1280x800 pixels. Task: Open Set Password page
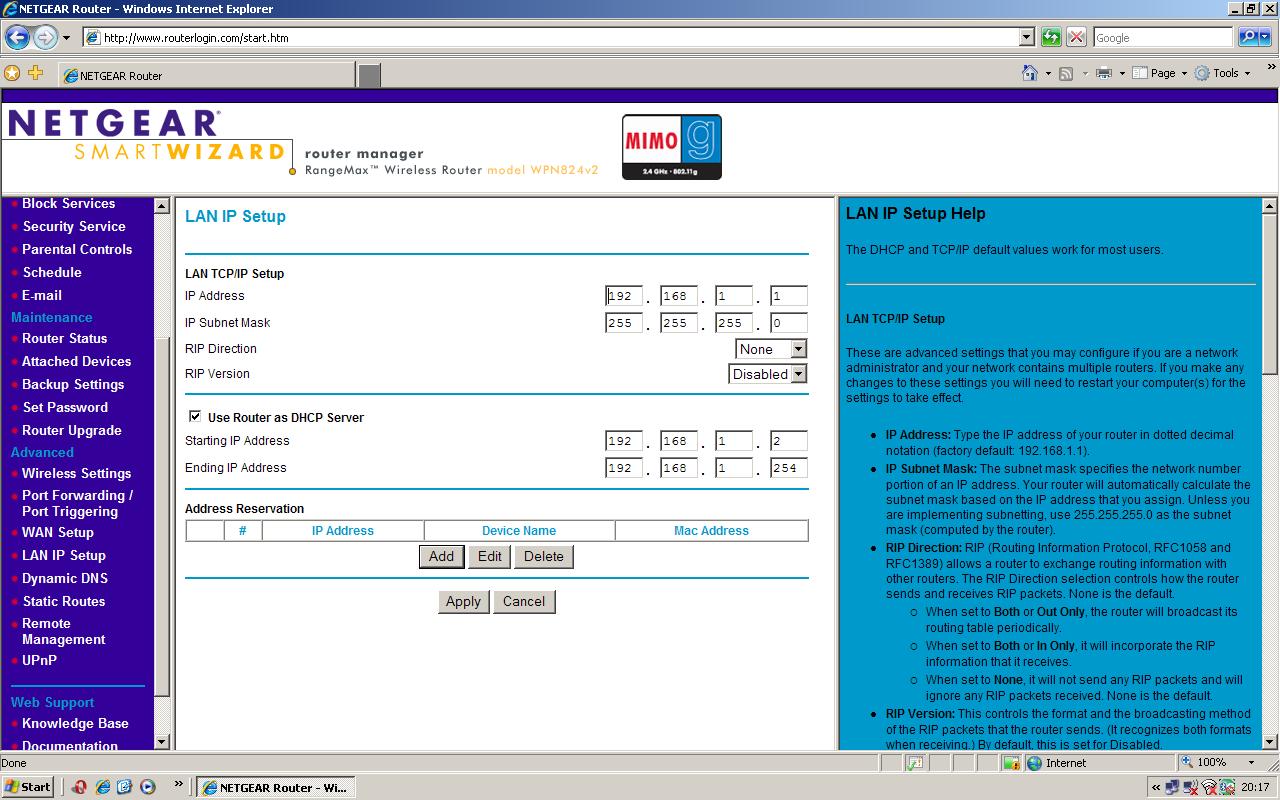click(x=65, y=407)
